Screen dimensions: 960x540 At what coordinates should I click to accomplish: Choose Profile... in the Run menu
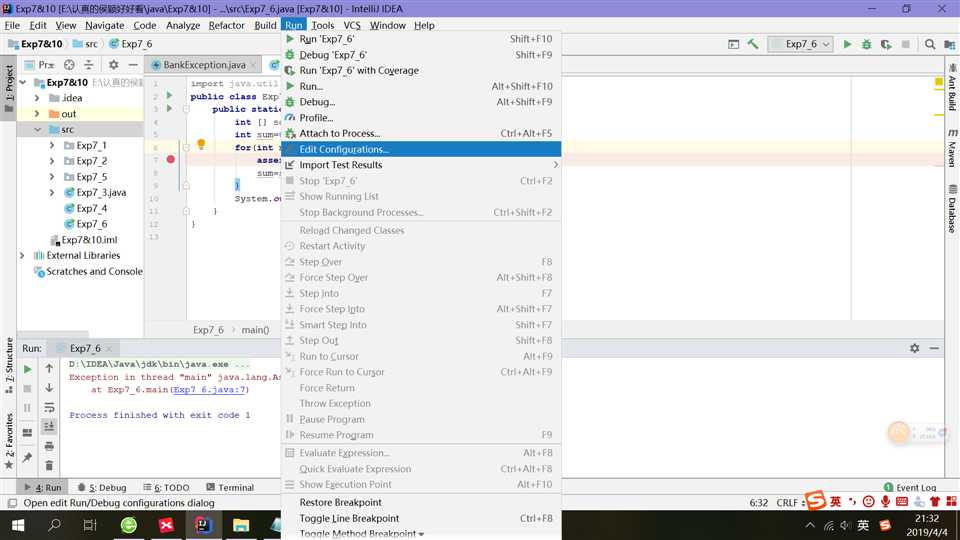(421, 118)
